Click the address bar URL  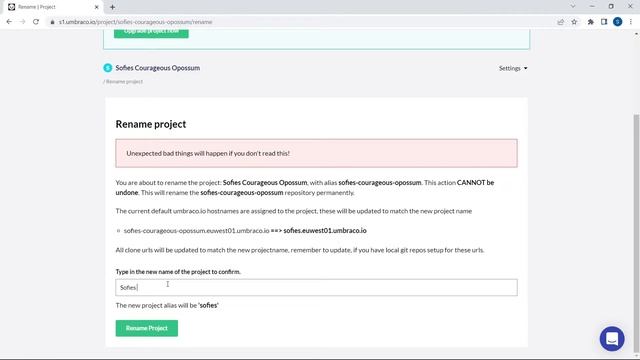(136, 22)
